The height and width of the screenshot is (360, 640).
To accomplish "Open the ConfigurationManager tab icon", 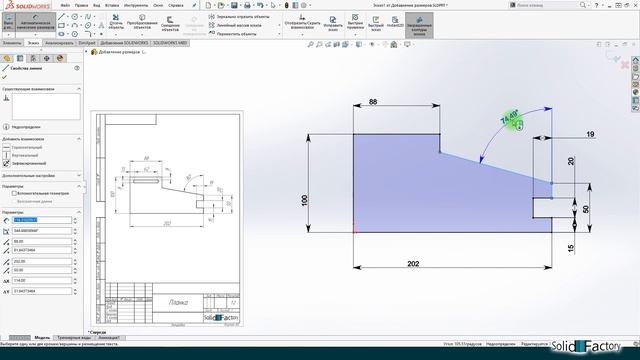I will (33, 58).
